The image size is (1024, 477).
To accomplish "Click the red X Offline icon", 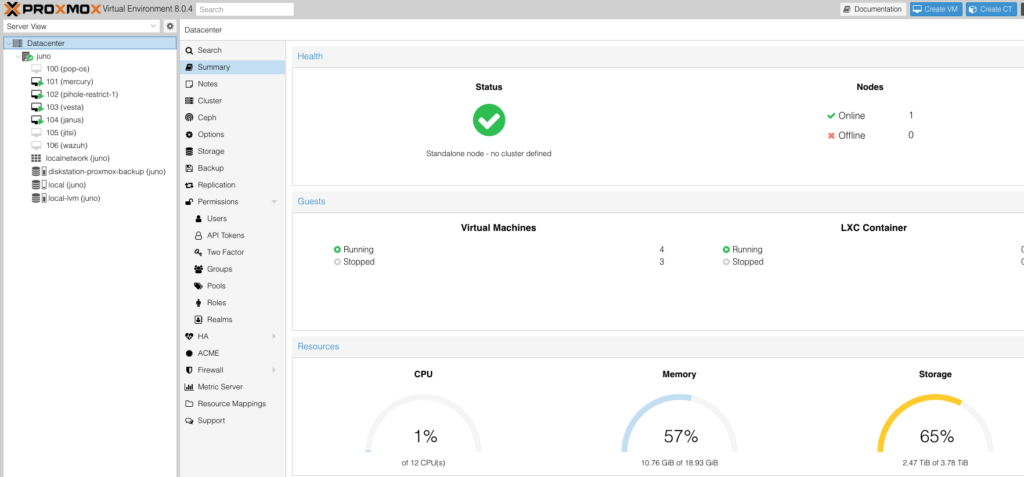I will [x=831, y=136].
